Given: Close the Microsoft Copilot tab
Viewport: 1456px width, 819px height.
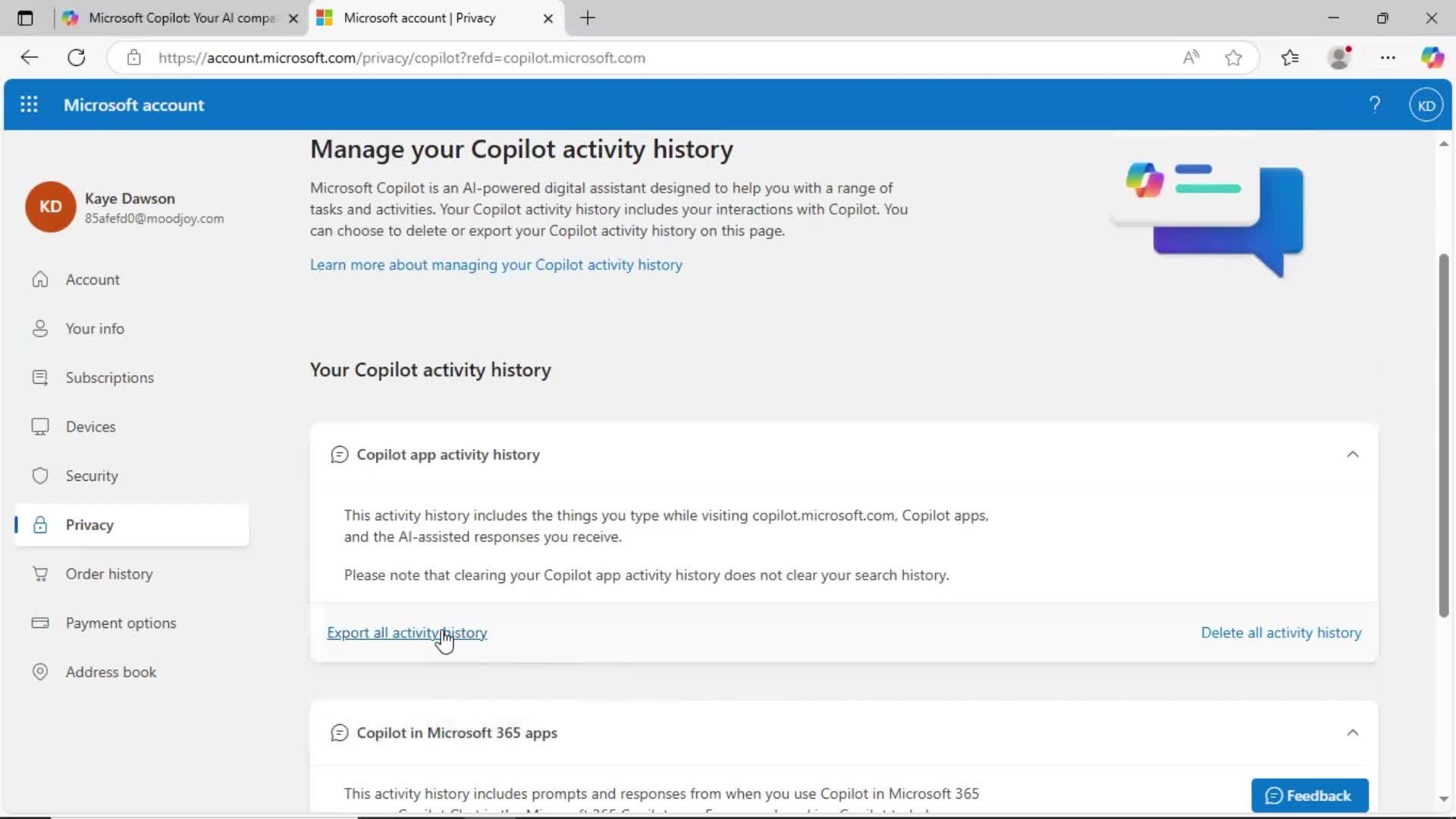Looking at the screenshot, I should 293,18.
